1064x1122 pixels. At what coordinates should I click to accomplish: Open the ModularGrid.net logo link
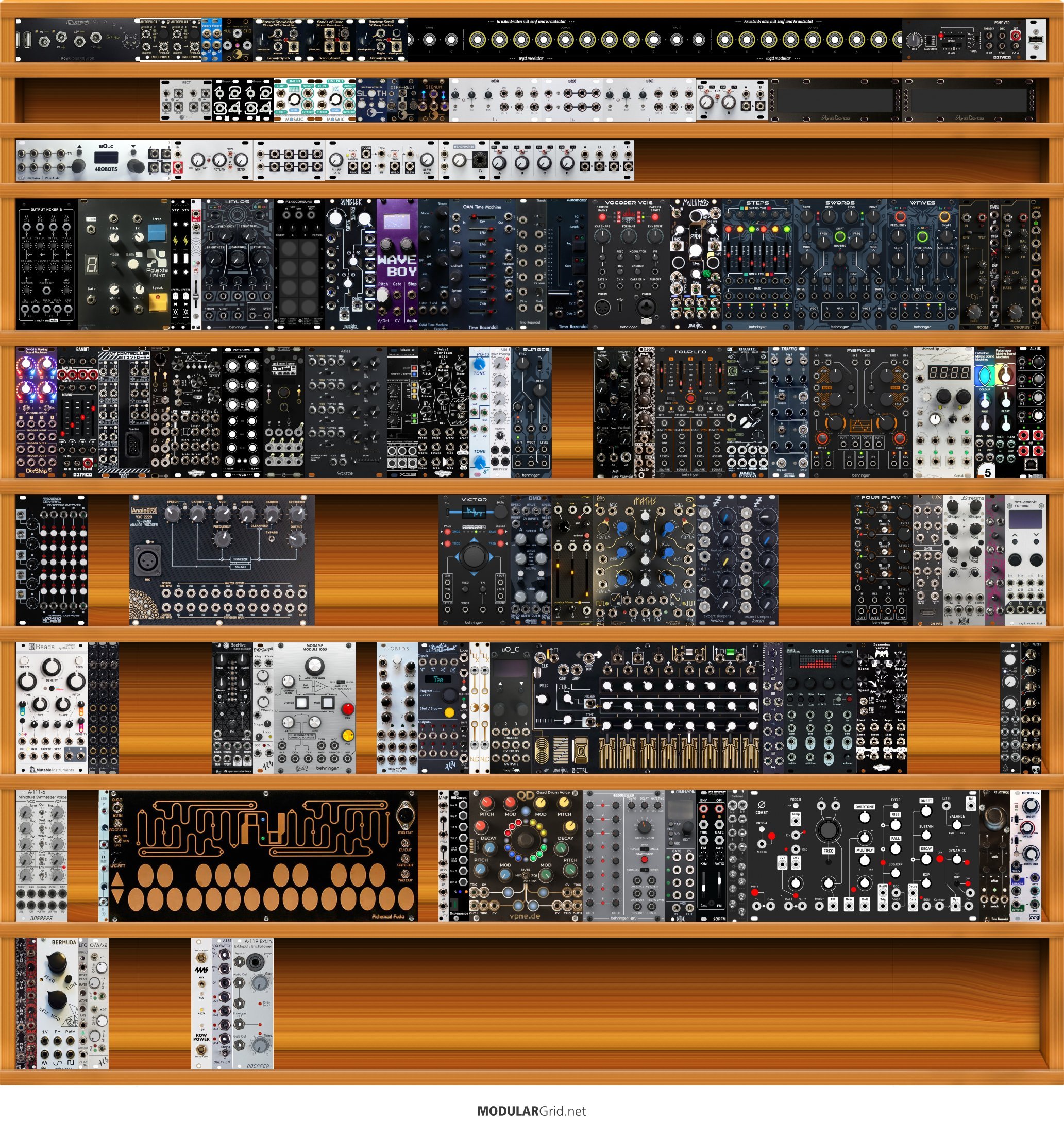[531, 1110]
